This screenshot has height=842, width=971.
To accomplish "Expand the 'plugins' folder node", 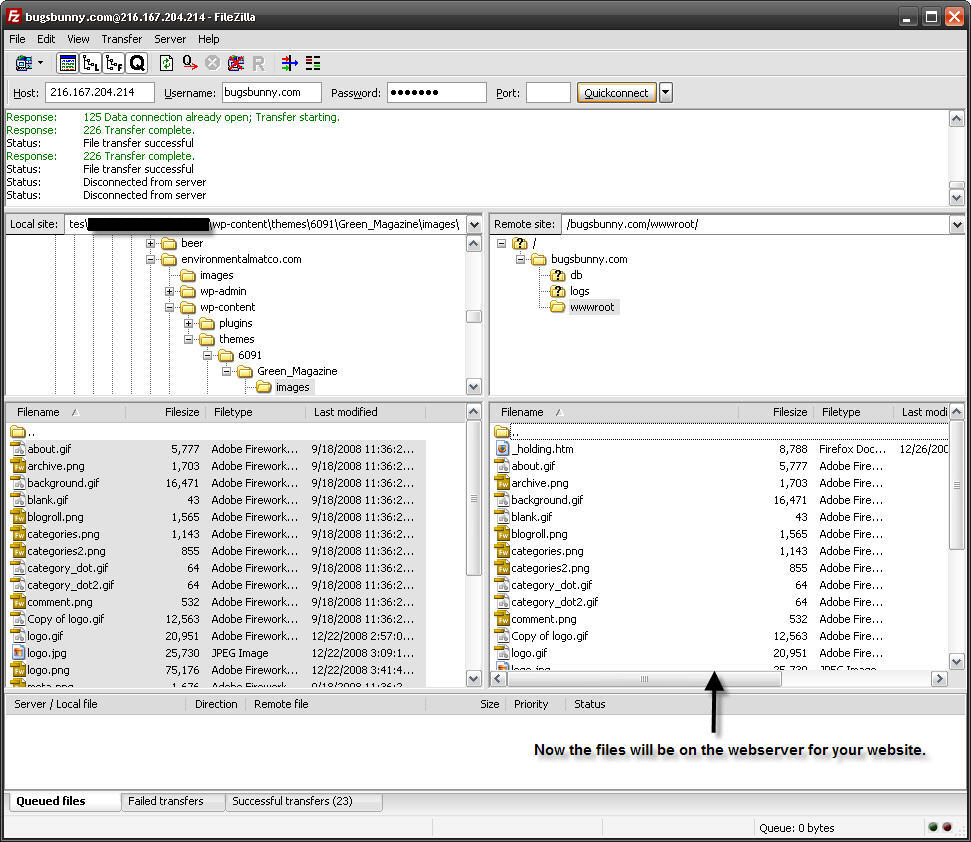I will tap(188, 323).
